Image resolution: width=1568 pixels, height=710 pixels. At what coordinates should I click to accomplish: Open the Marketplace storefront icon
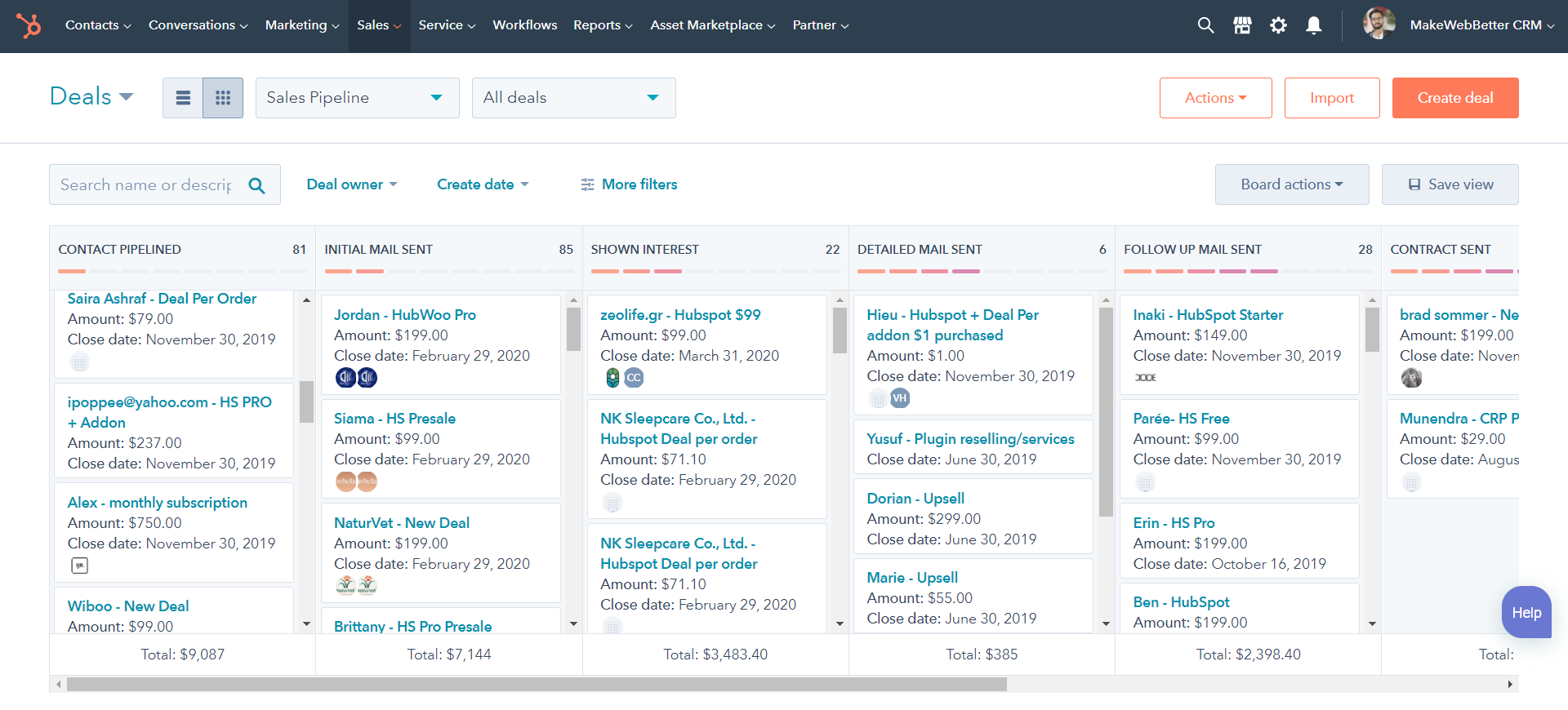1242,25
